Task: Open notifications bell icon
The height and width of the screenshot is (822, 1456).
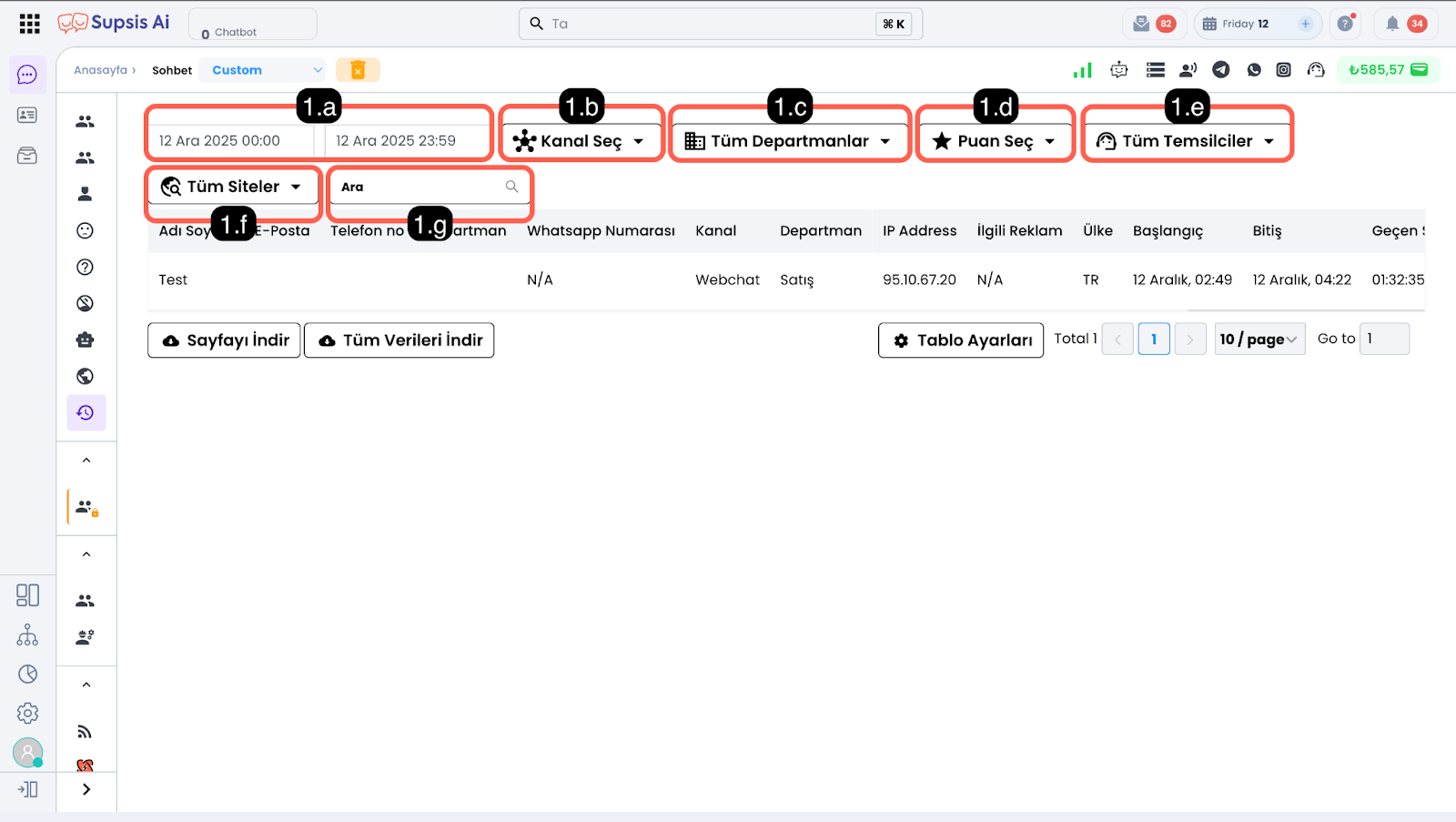Action: (x=1392, y=24)
